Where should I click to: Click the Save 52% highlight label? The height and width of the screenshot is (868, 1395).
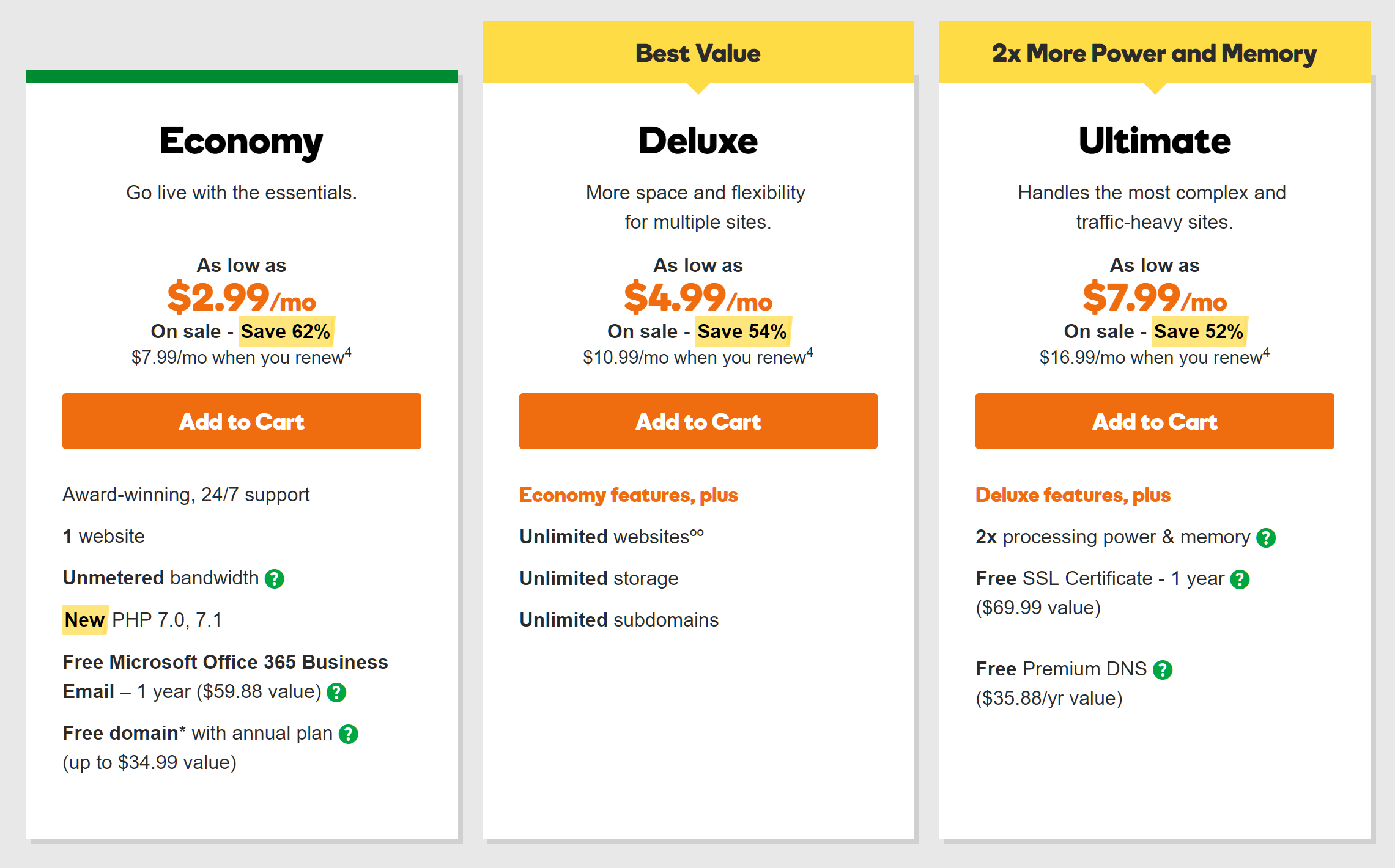click(1199, 331)
